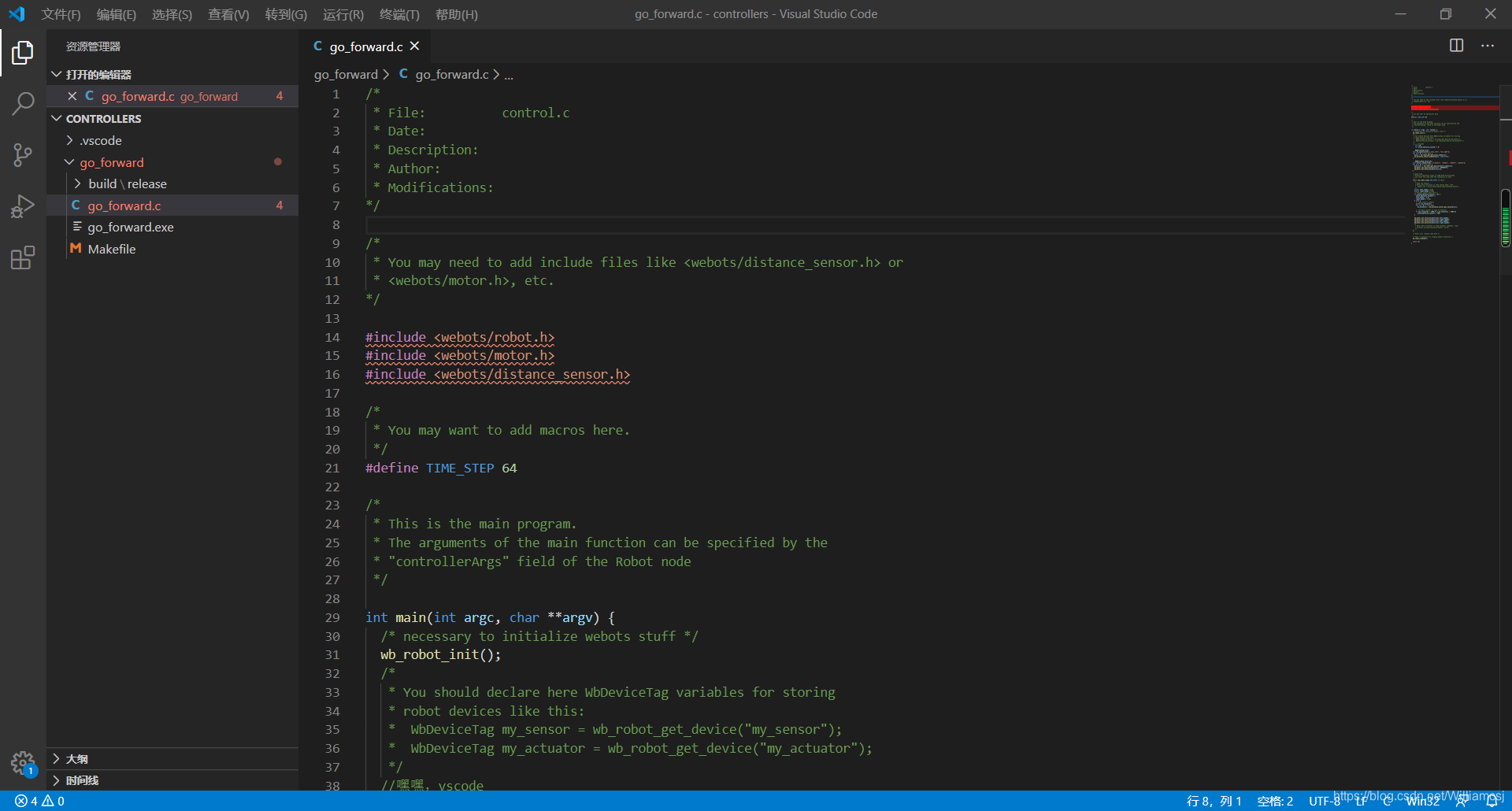Open the Extensions icon
Screen dimensions: 1512x811
[23, 257]
